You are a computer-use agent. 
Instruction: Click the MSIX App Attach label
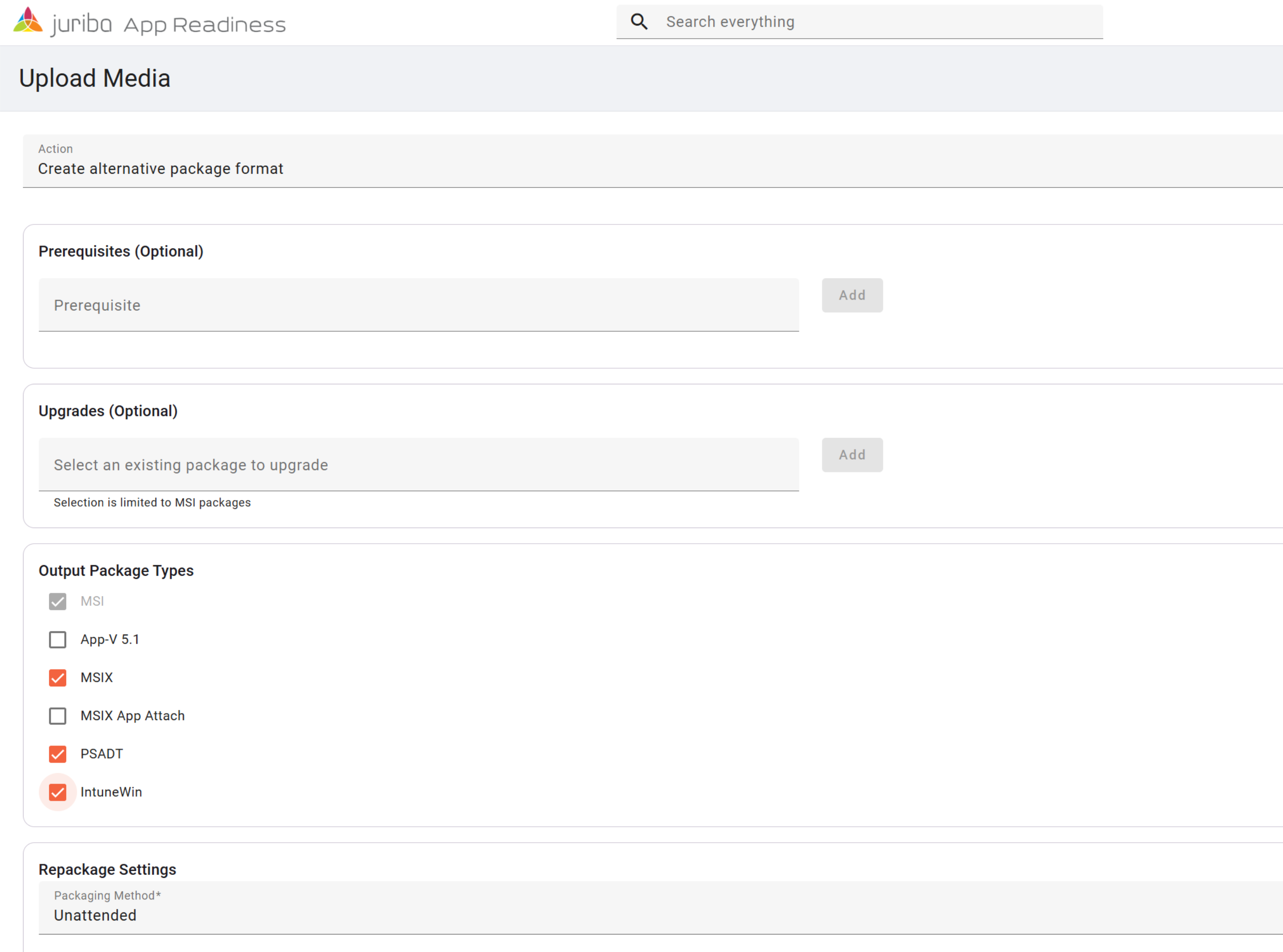coord(133,716)
